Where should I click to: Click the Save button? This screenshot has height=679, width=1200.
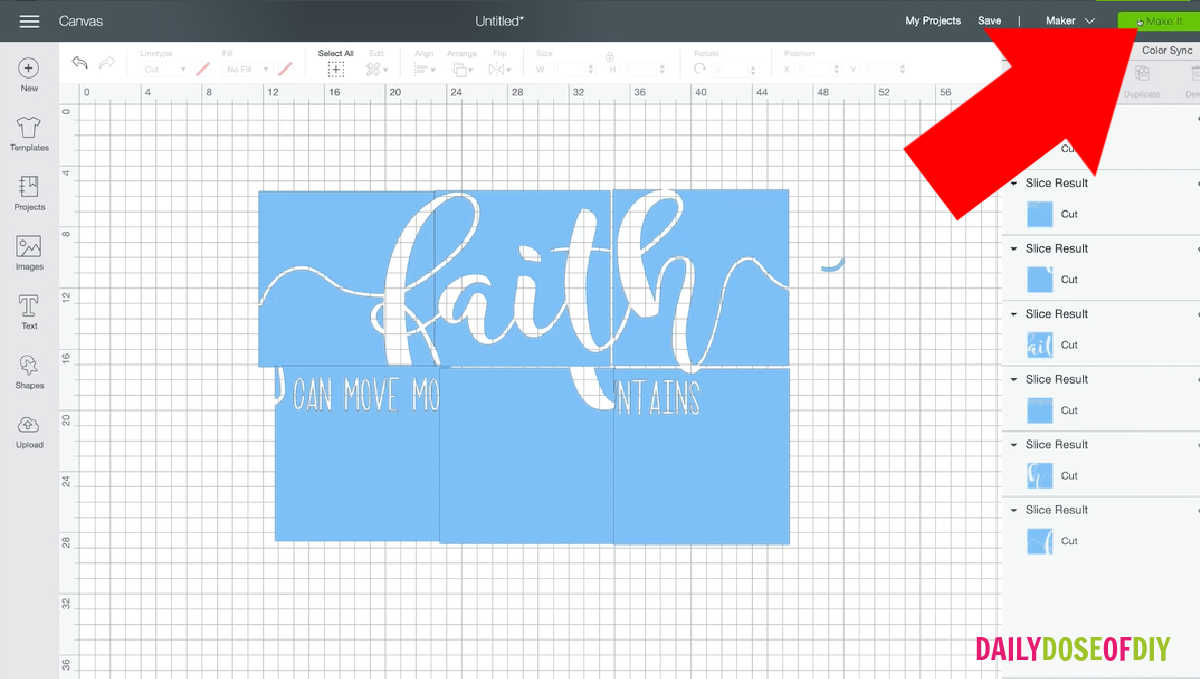tap(989, 21)
